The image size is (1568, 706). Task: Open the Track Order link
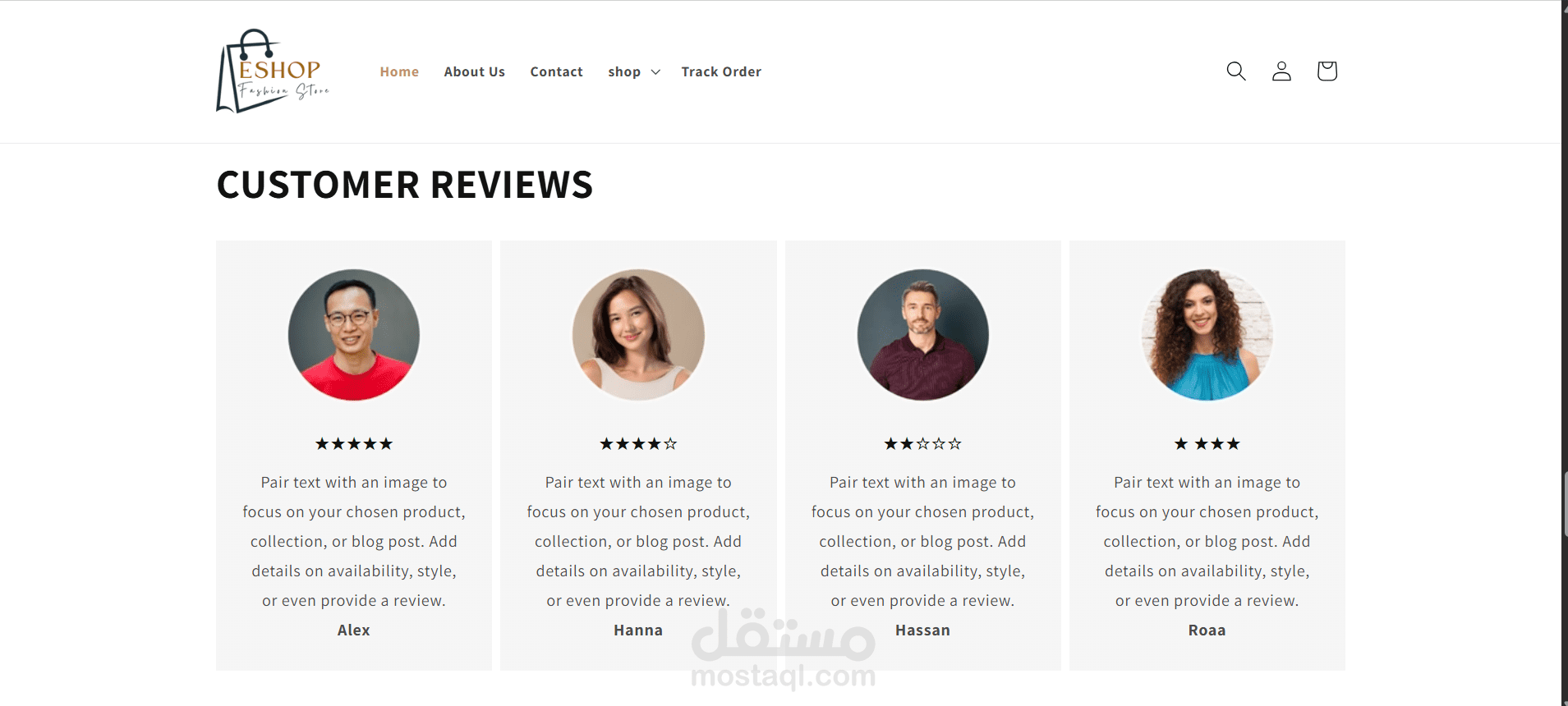click(x=721, y=72)
